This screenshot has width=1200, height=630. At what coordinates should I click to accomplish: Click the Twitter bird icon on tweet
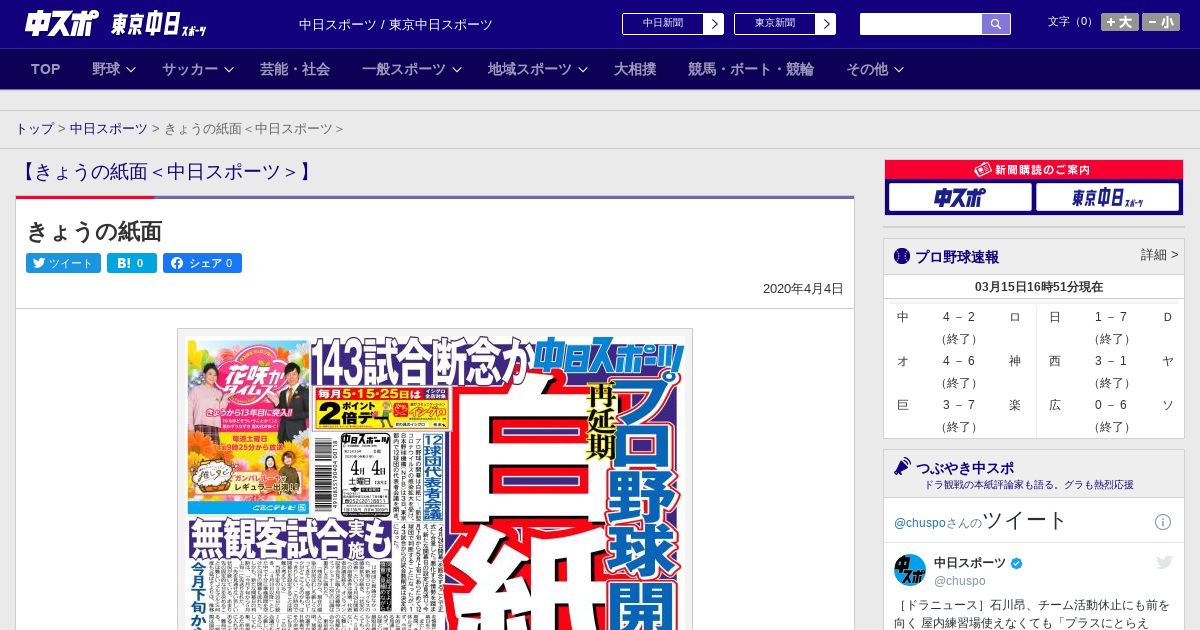(1164, 563)
